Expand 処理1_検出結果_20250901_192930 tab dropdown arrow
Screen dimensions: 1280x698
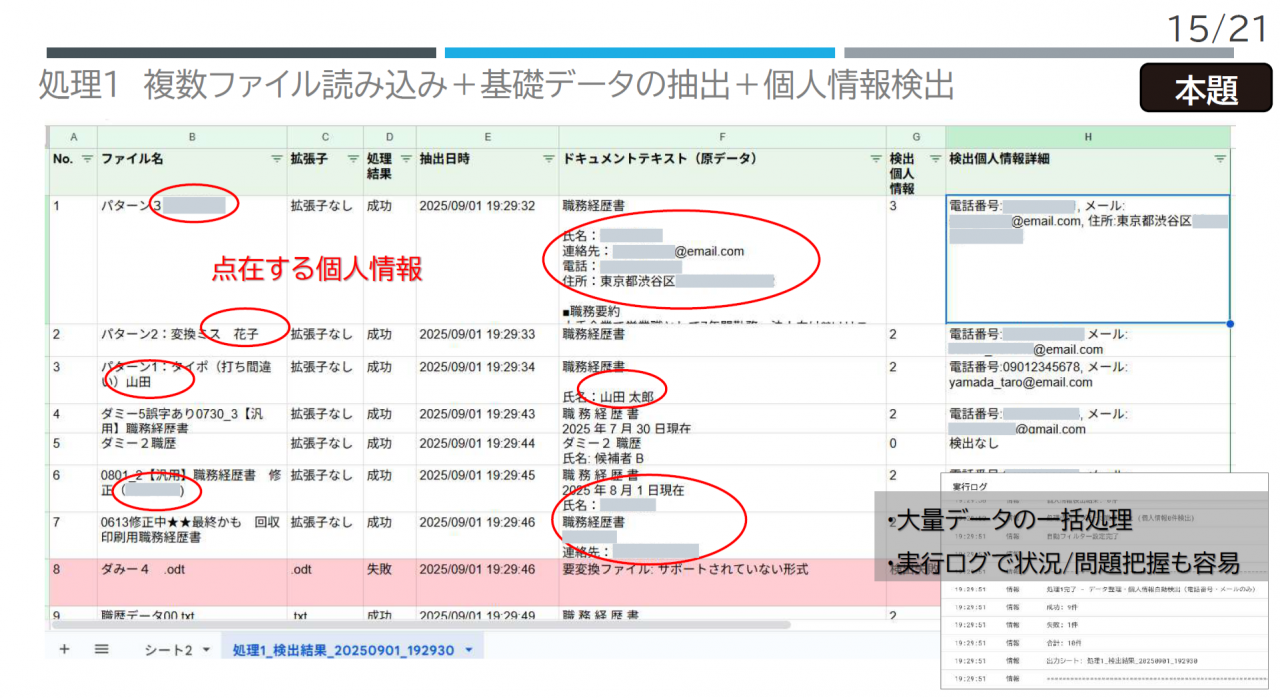click(468, 650)
